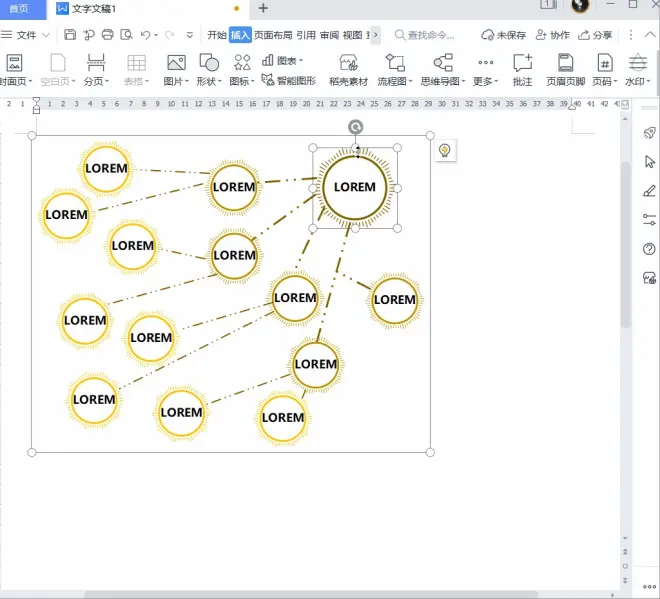
Task: Click the Save icon in quick toolbar
Action: tap(70, 35)
